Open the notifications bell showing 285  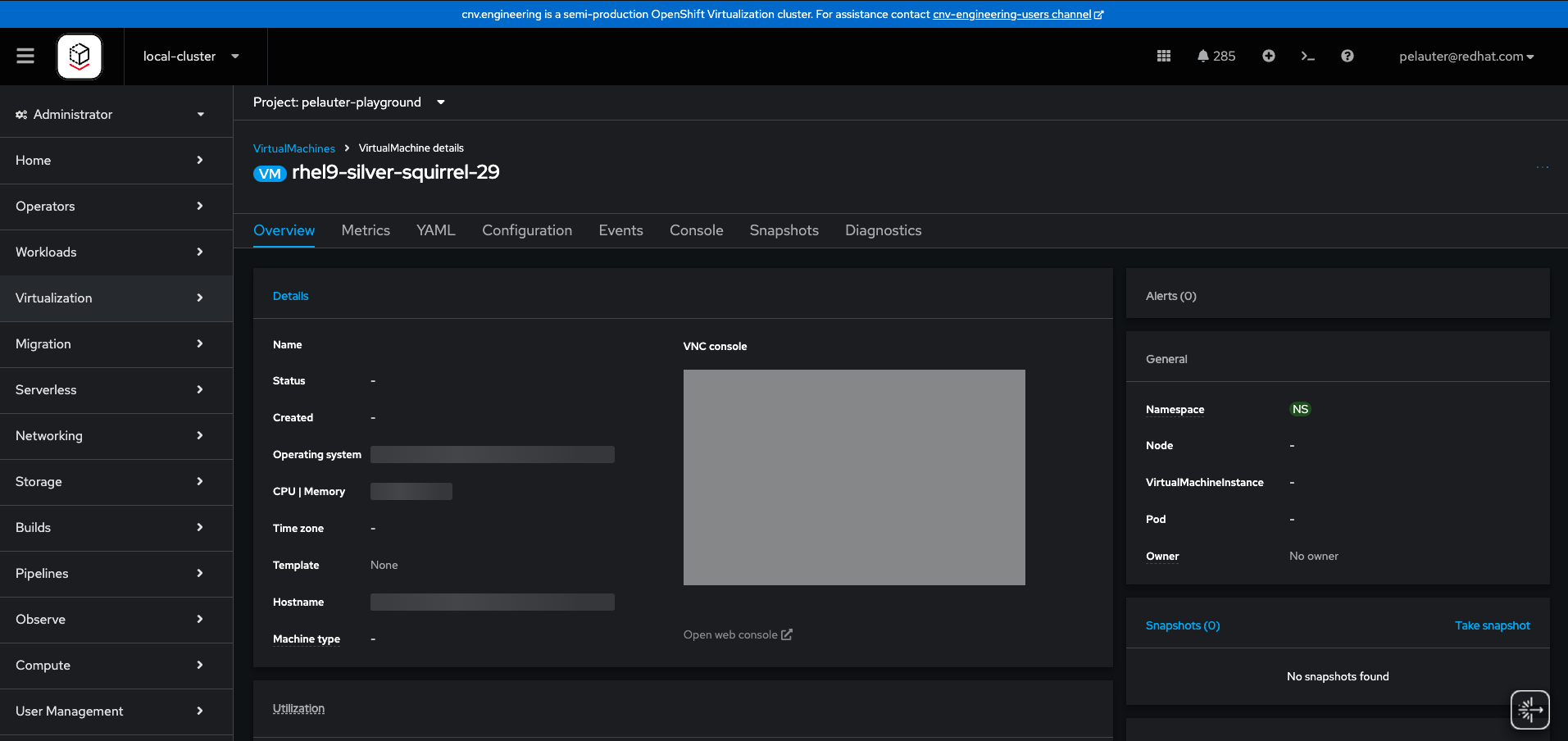[1216, 56]
